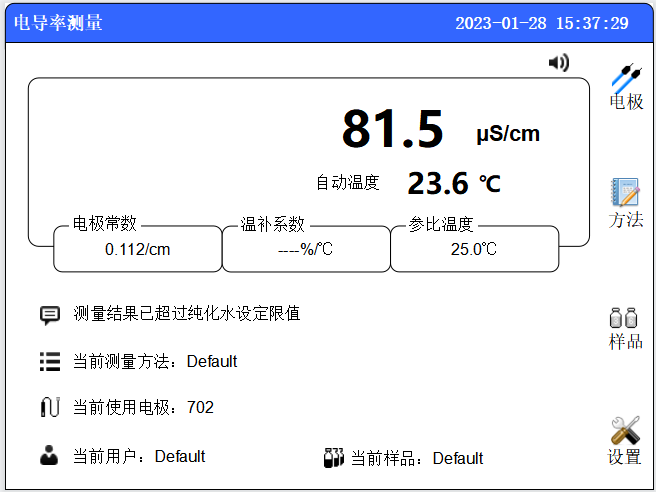Click the 当前样品：Default text
The image size is (656, 492).
pyautogui.click(x=417, y=458)
